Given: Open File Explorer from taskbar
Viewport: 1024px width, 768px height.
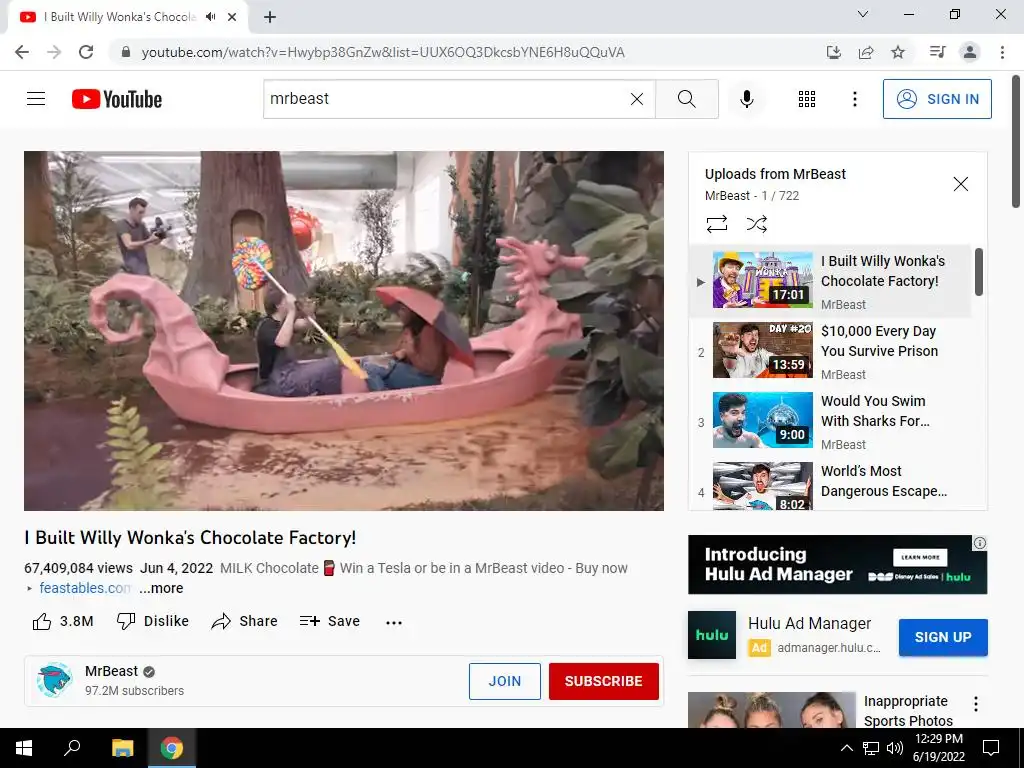Looking at the screenshot, I should click(x=122, y=748).
